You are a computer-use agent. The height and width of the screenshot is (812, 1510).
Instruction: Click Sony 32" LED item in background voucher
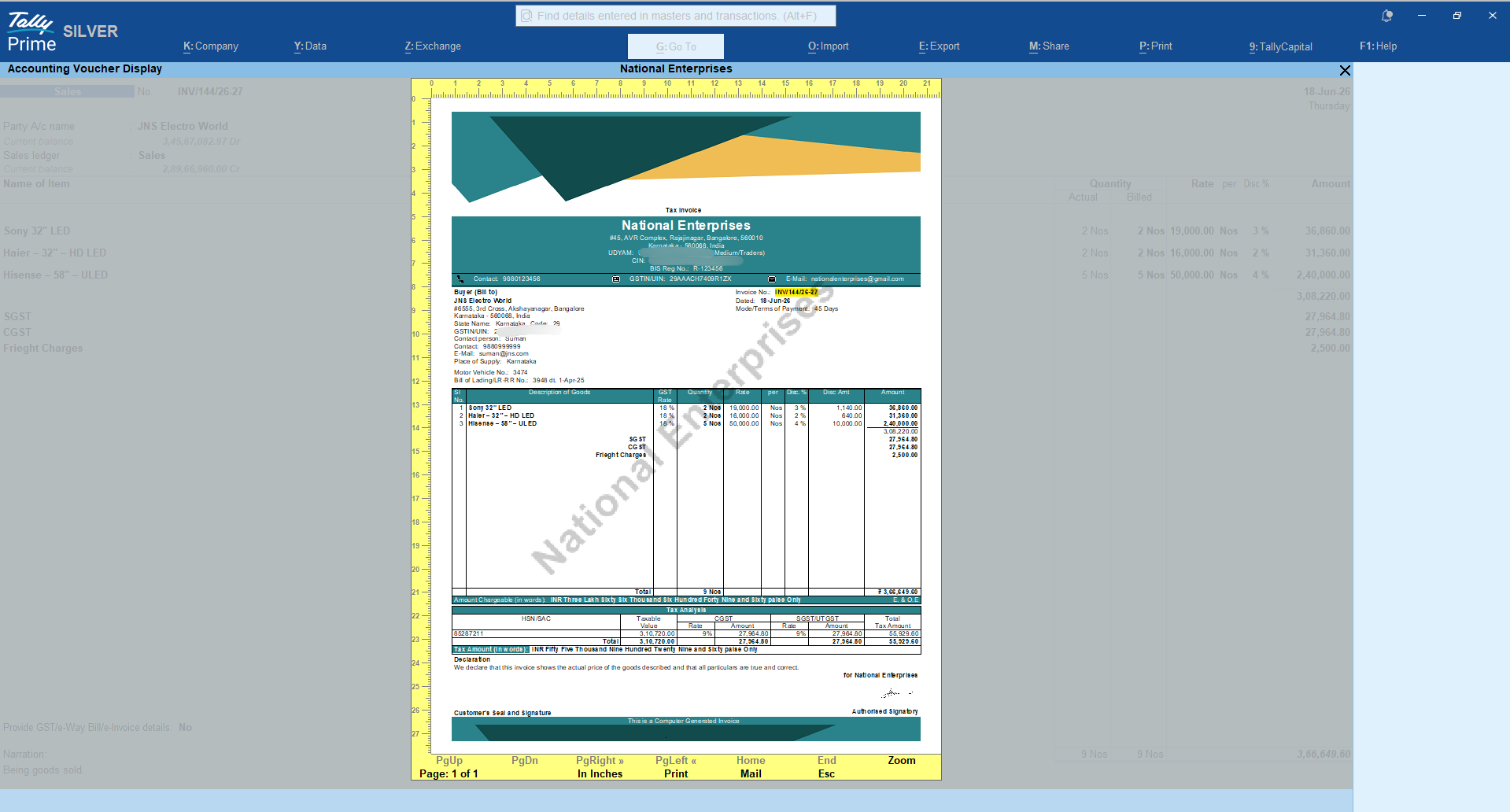pyautogui.click(x=37, y=231)
